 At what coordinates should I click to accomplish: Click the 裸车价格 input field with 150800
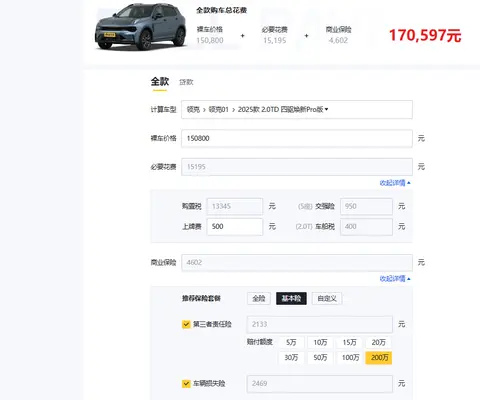297,138
